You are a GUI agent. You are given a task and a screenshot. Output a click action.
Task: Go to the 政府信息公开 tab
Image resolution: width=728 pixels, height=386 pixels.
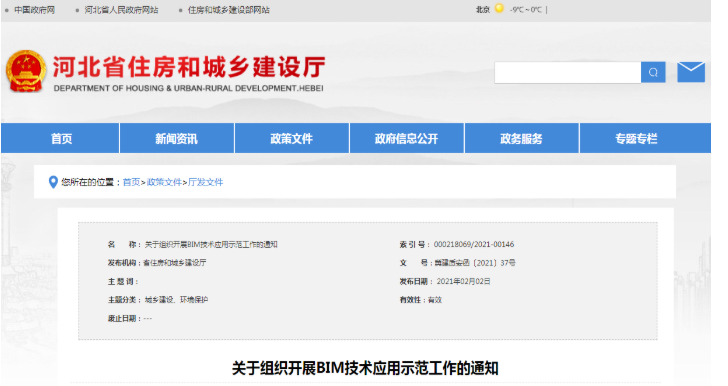point(407,138)
